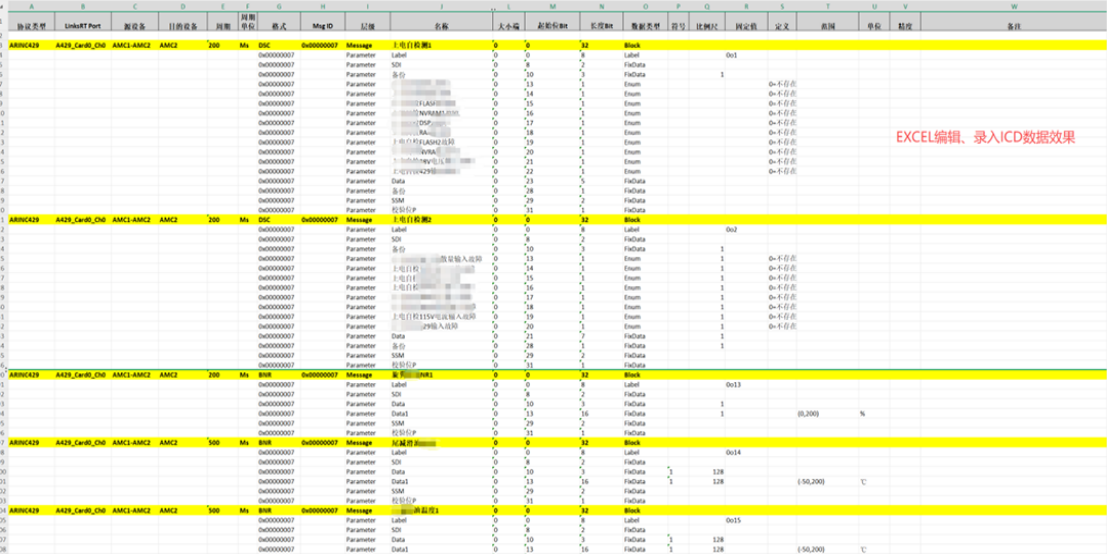This screenshot has width=1108, height=554.
Task: Click the red EXCEL编辑 annotation text
Action: tap(985, 138)
